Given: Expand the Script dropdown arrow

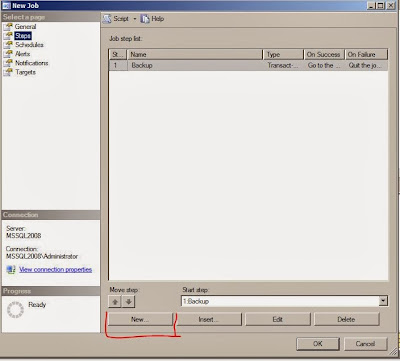Looking at the screenshot, I should (x=135, y=19).
